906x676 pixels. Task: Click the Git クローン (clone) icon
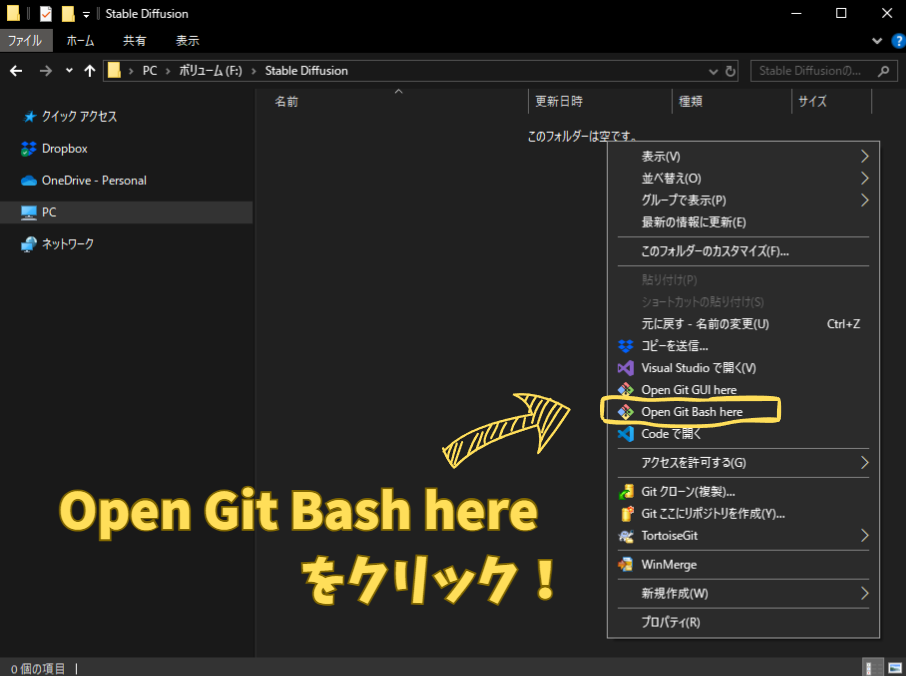[625, 492]
